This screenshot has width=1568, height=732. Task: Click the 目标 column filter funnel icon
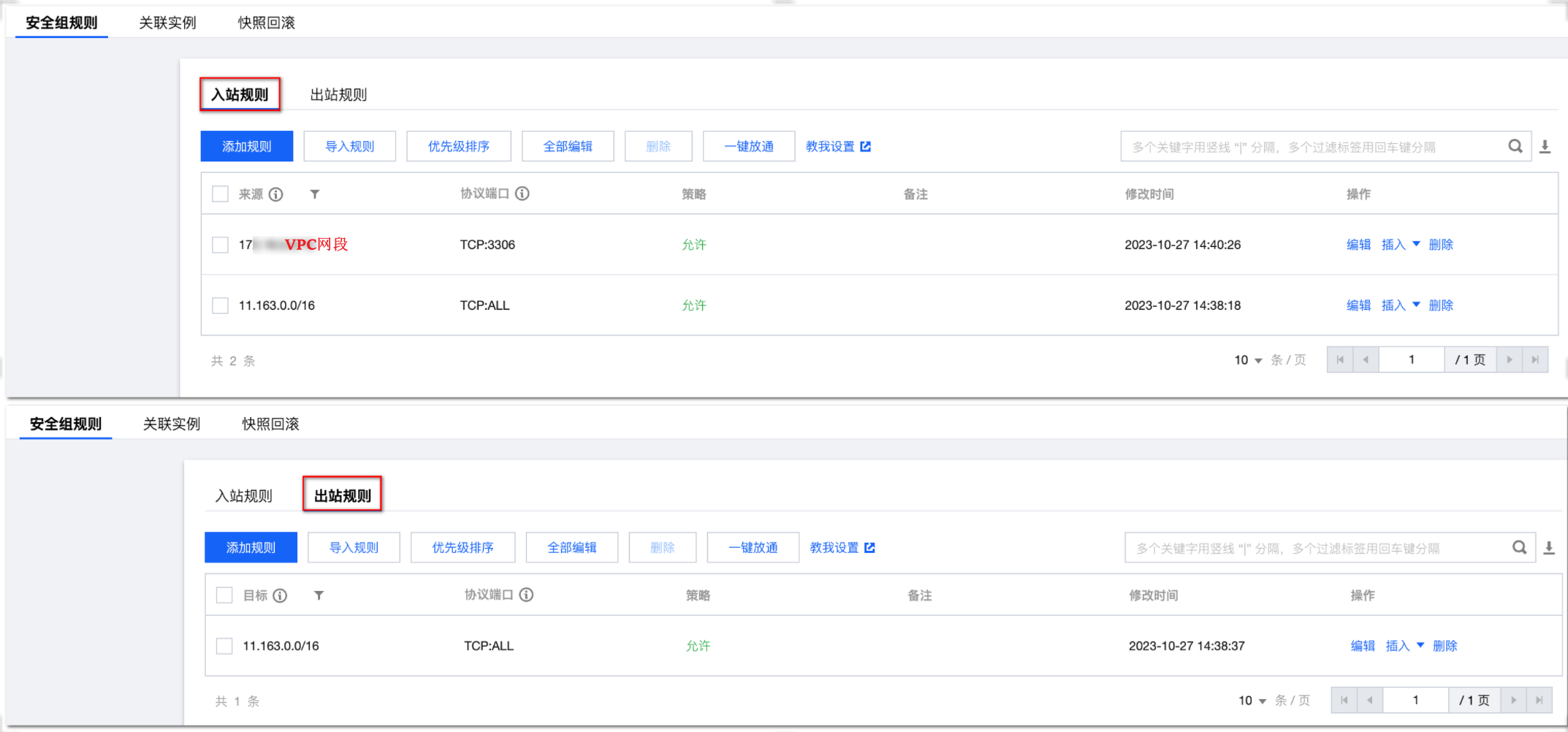tap(319, 595)
